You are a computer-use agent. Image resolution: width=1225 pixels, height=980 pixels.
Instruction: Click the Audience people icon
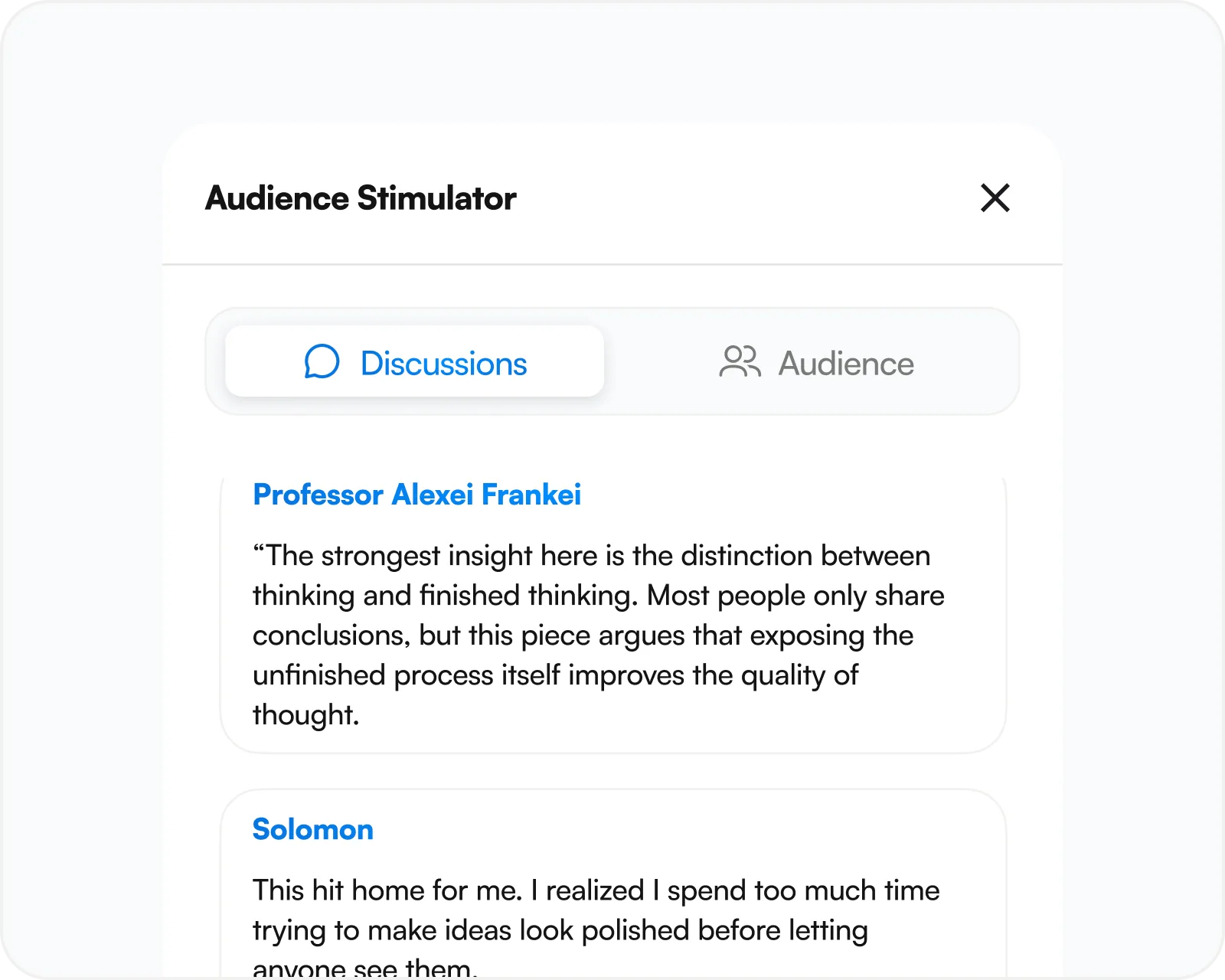coord(740,361)
